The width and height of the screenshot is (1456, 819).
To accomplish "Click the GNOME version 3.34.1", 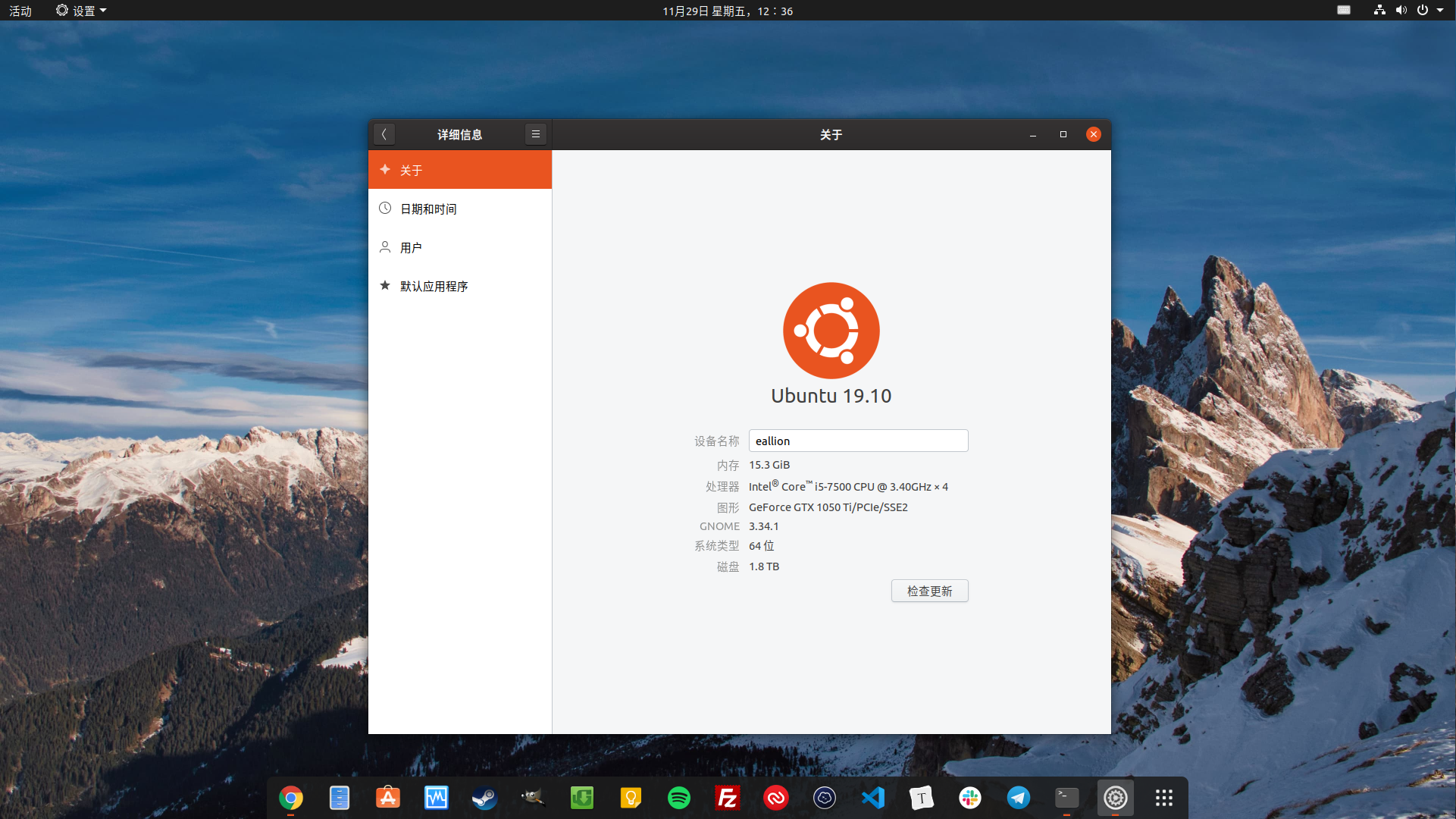I will 764,526.
